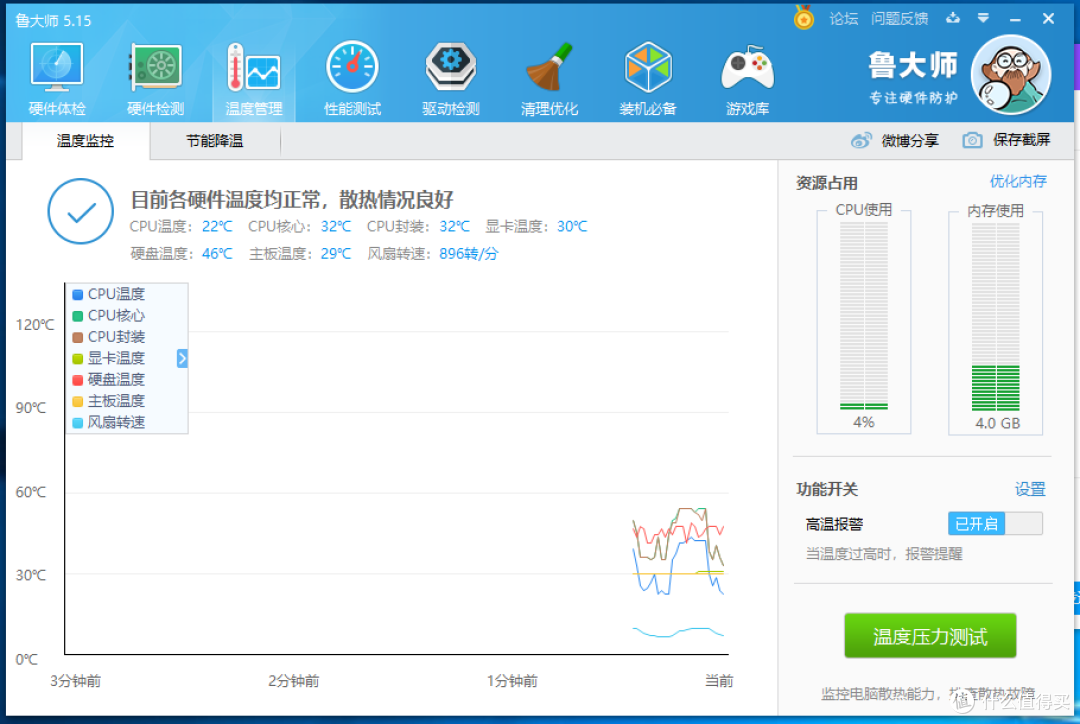1080x724 pixels.
Task: Click the Weibo share icon
Action: click(x=861, y=141)
